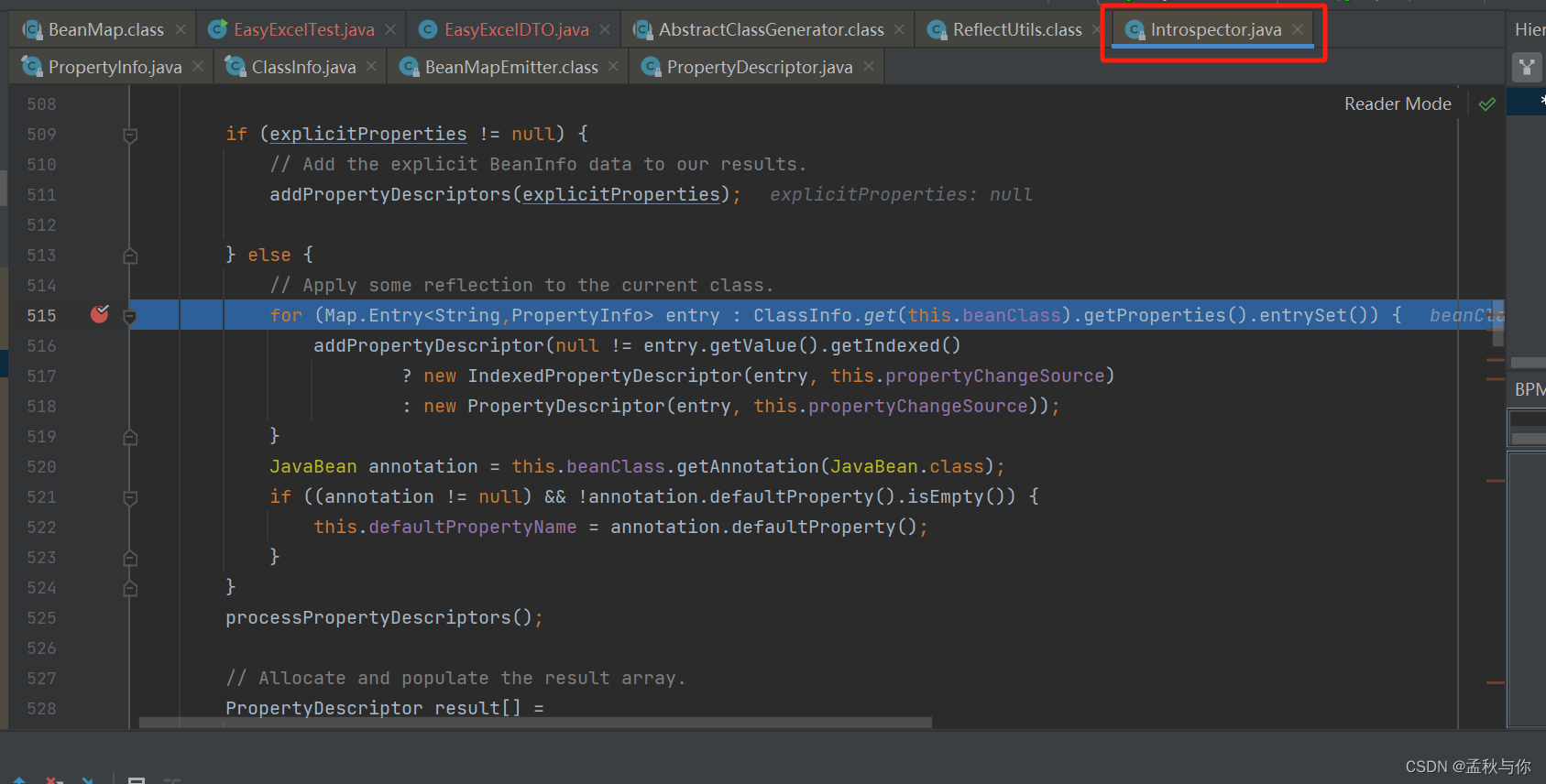Click the BeanMap.class file type icon
Image resolution: width=1546 pixels, height=784 pixels.
32,30
